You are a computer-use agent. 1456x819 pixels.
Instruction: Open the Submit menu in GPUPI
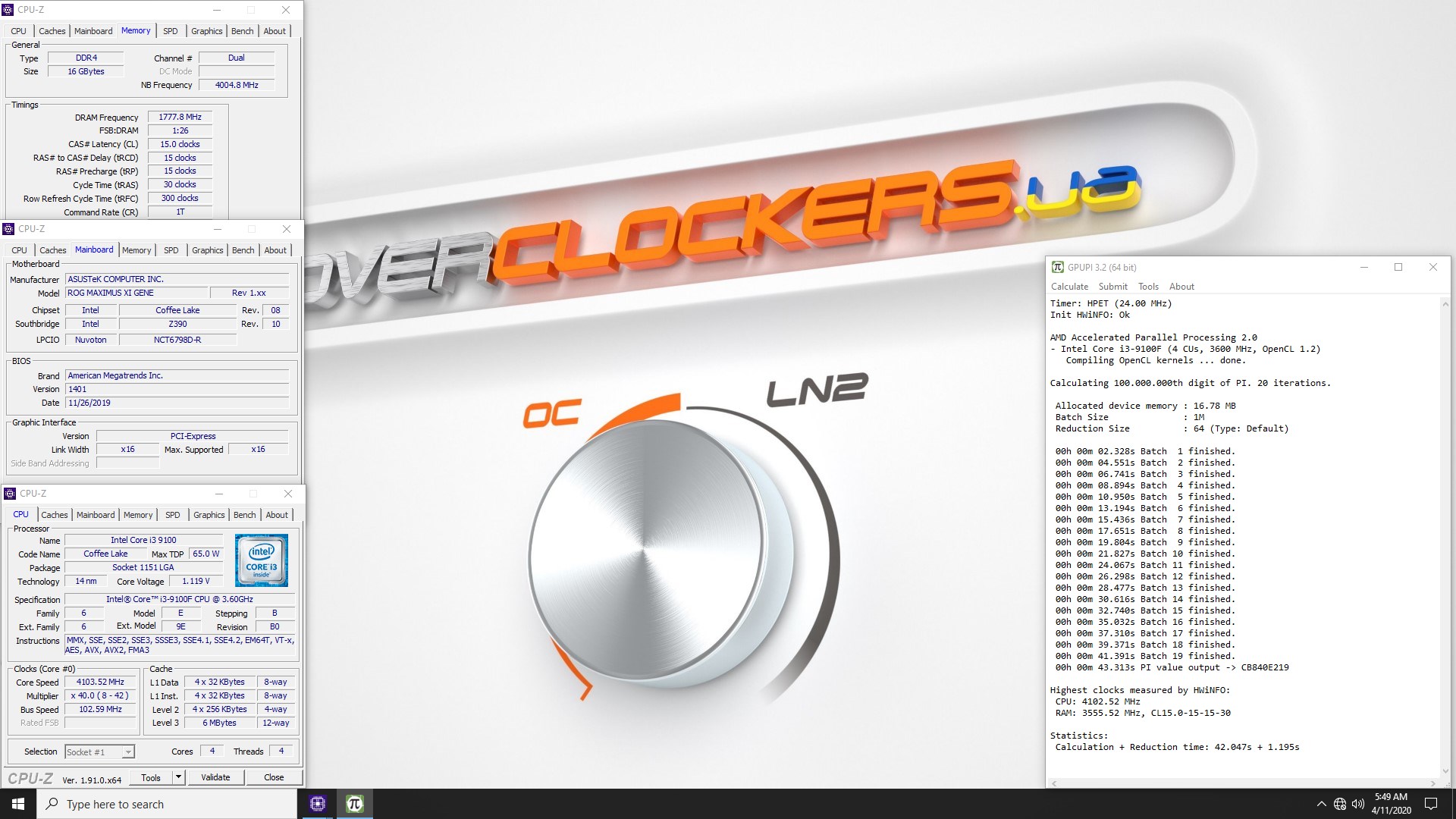tap(1112, 287)
